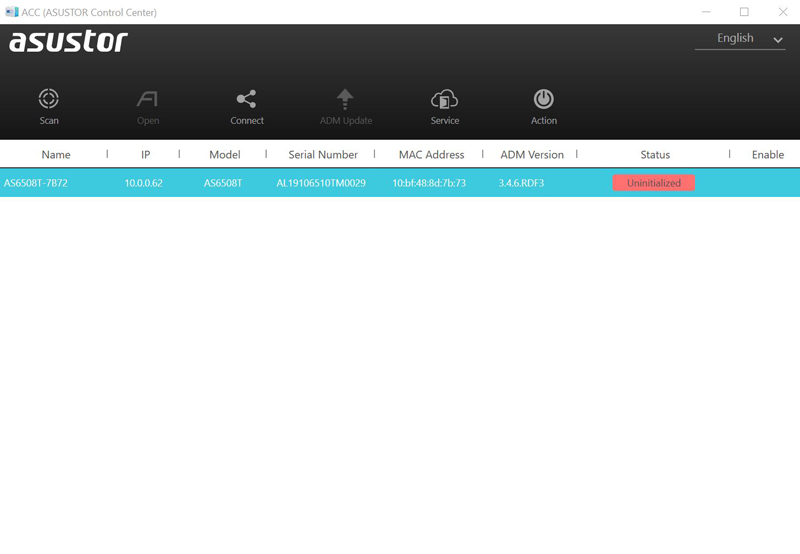Viewport: 800px width, 554px height.
Task: Click the asustor logo
Action: [x=68, y=41]
